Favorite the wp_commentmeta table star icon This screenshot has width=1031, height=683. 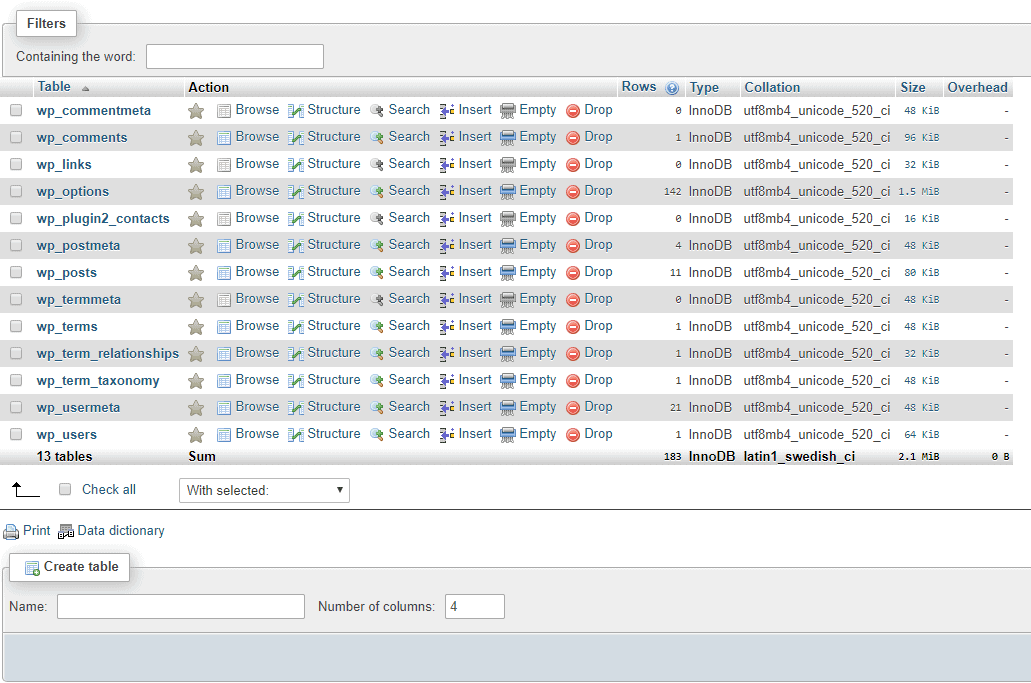pyautogui.click(x=196, y=111)
